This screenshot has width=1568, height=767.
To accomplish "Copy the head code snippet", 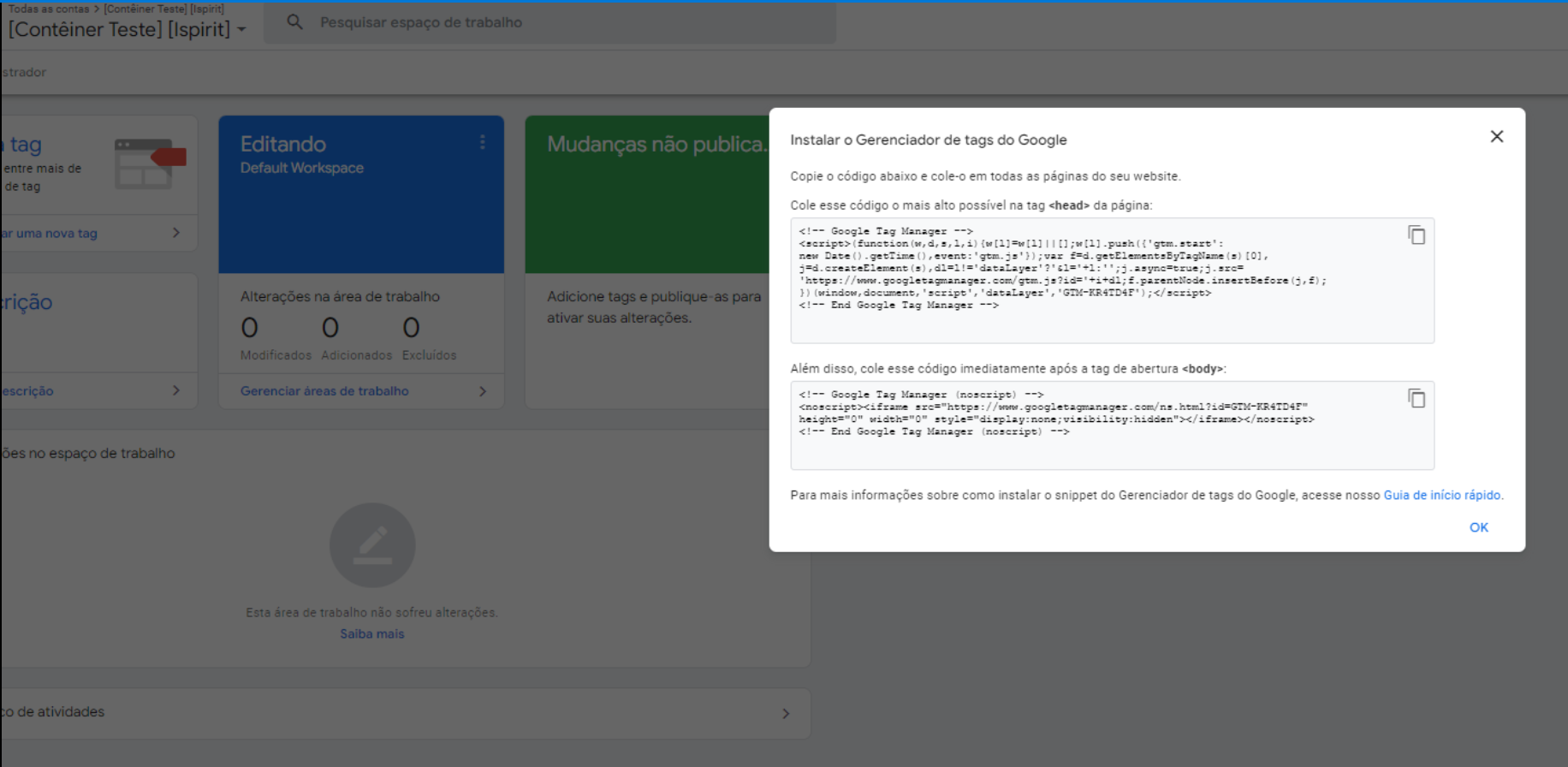I will 1417,235.
